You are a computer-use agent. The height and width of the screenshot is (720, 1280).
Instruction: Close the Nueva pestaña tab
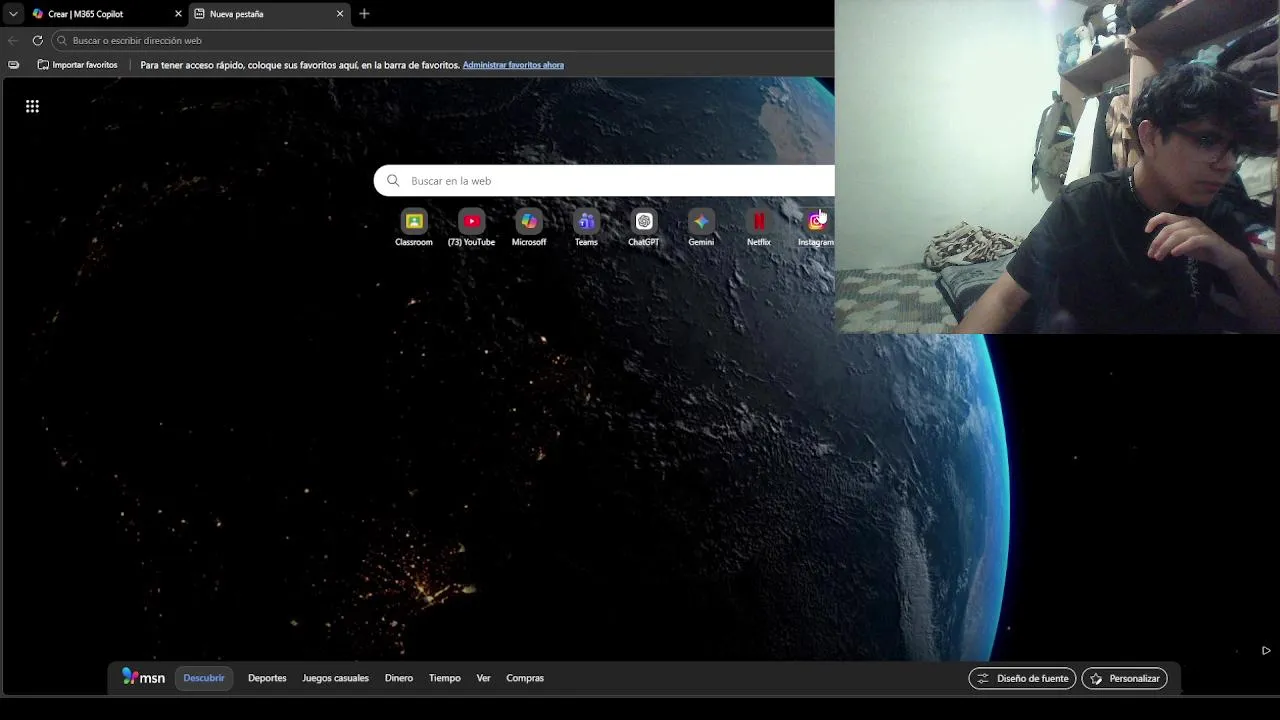[x=340, y=14]
